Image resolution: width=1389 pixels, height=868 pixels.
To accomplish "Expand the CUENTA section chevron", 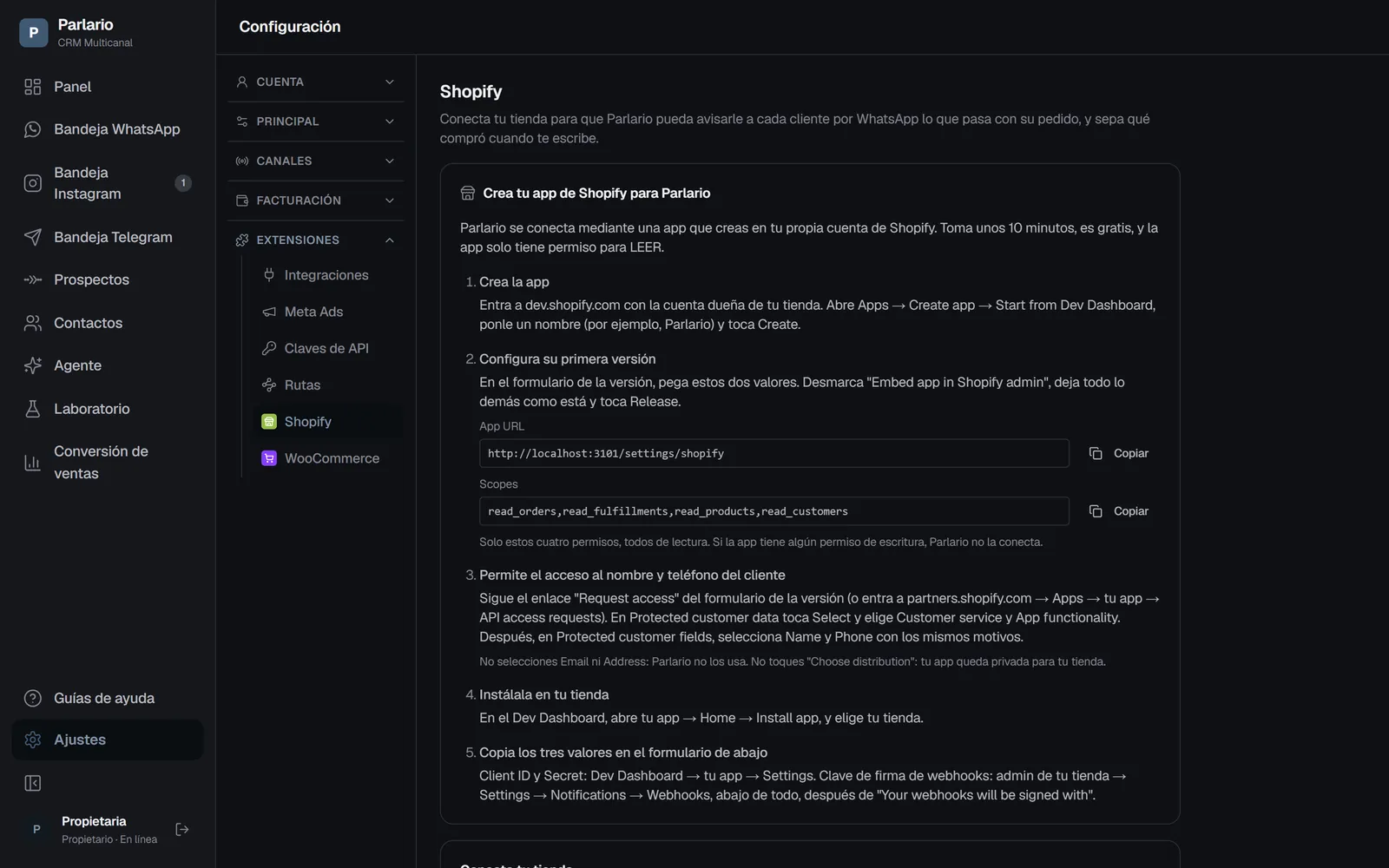I will [390, 82].
